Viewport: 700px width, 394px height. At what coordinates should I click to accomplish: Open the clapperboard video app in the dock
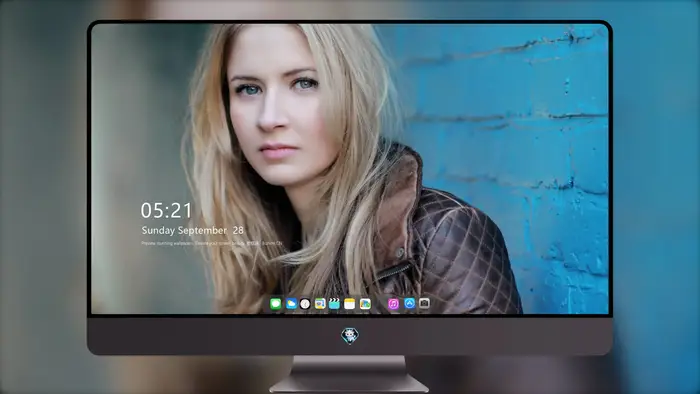tap(334, 304)
